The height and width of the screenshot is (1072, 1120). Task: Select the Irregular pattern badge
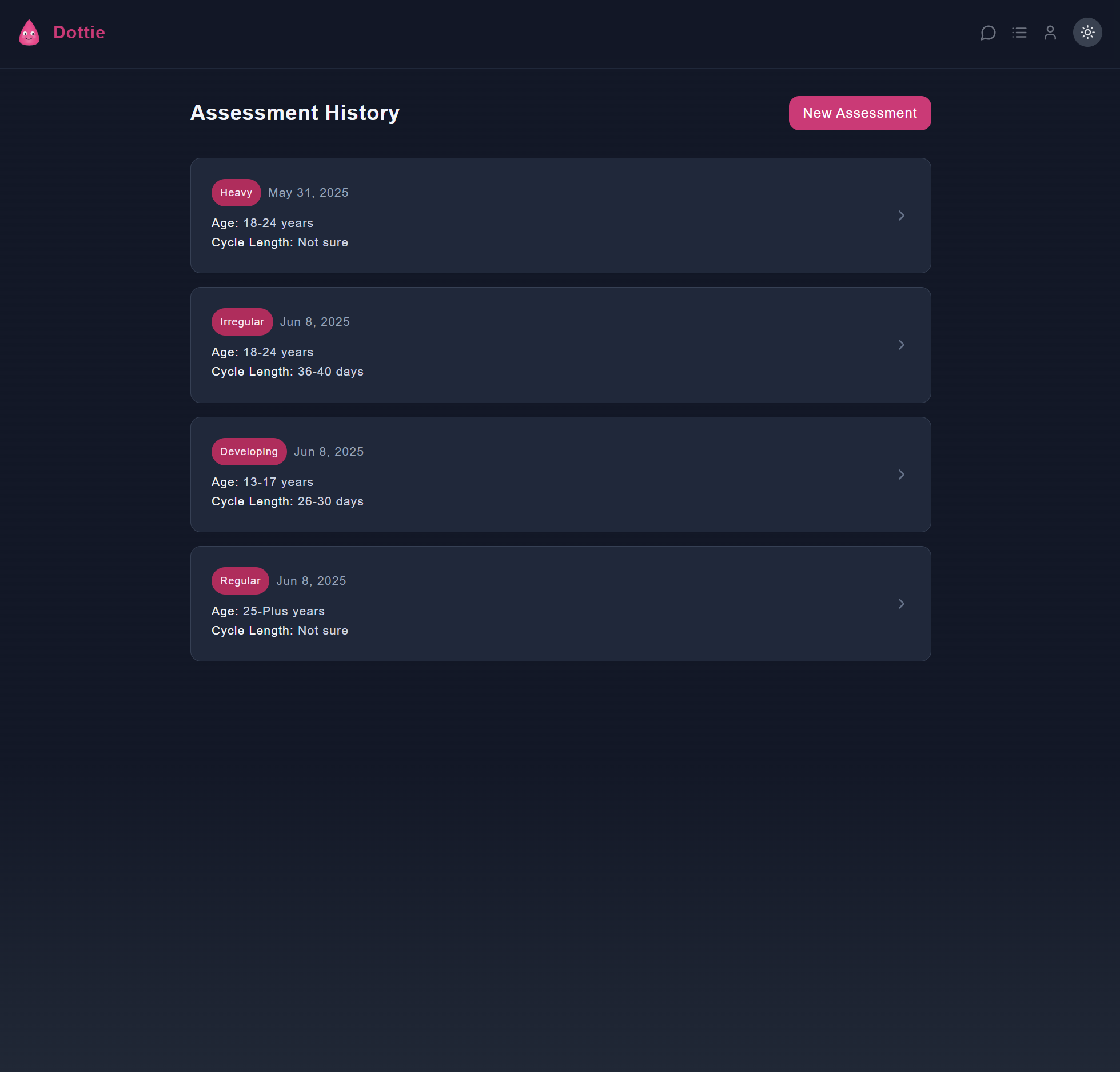(x=242, y=322)
